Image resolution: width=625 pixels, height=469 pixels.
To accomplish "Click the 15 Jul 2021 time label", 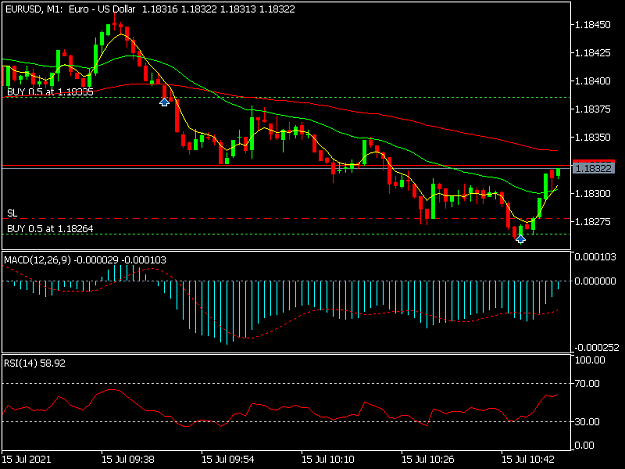I will click(x=26, y=459).
